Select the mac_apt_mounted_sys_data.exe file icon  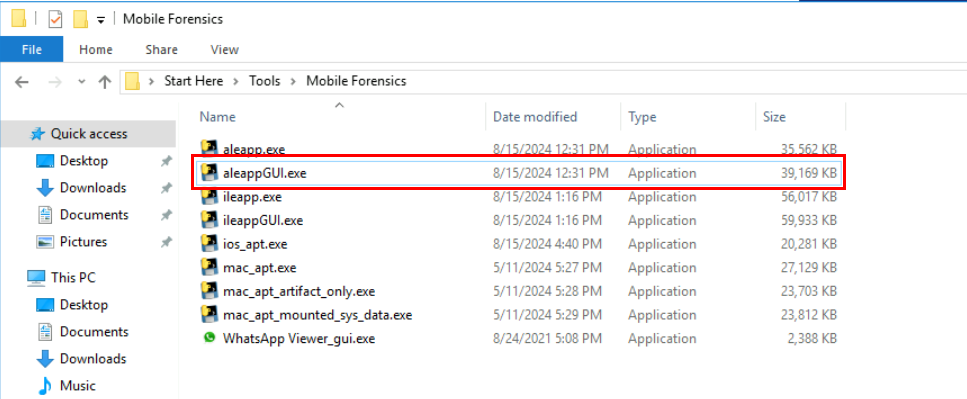tap(210, 315)
